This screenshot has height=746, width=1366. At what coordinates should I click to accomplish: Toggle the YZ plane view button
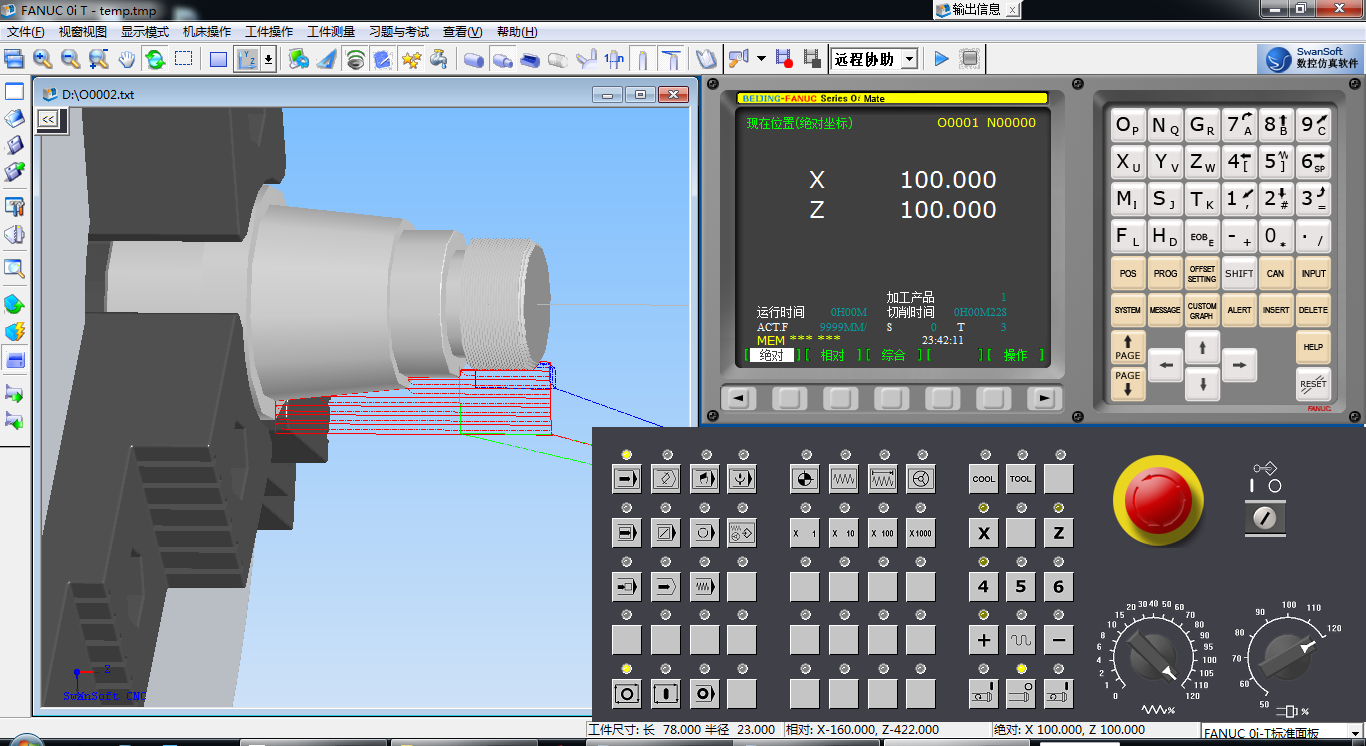click(x=246, y=59)
